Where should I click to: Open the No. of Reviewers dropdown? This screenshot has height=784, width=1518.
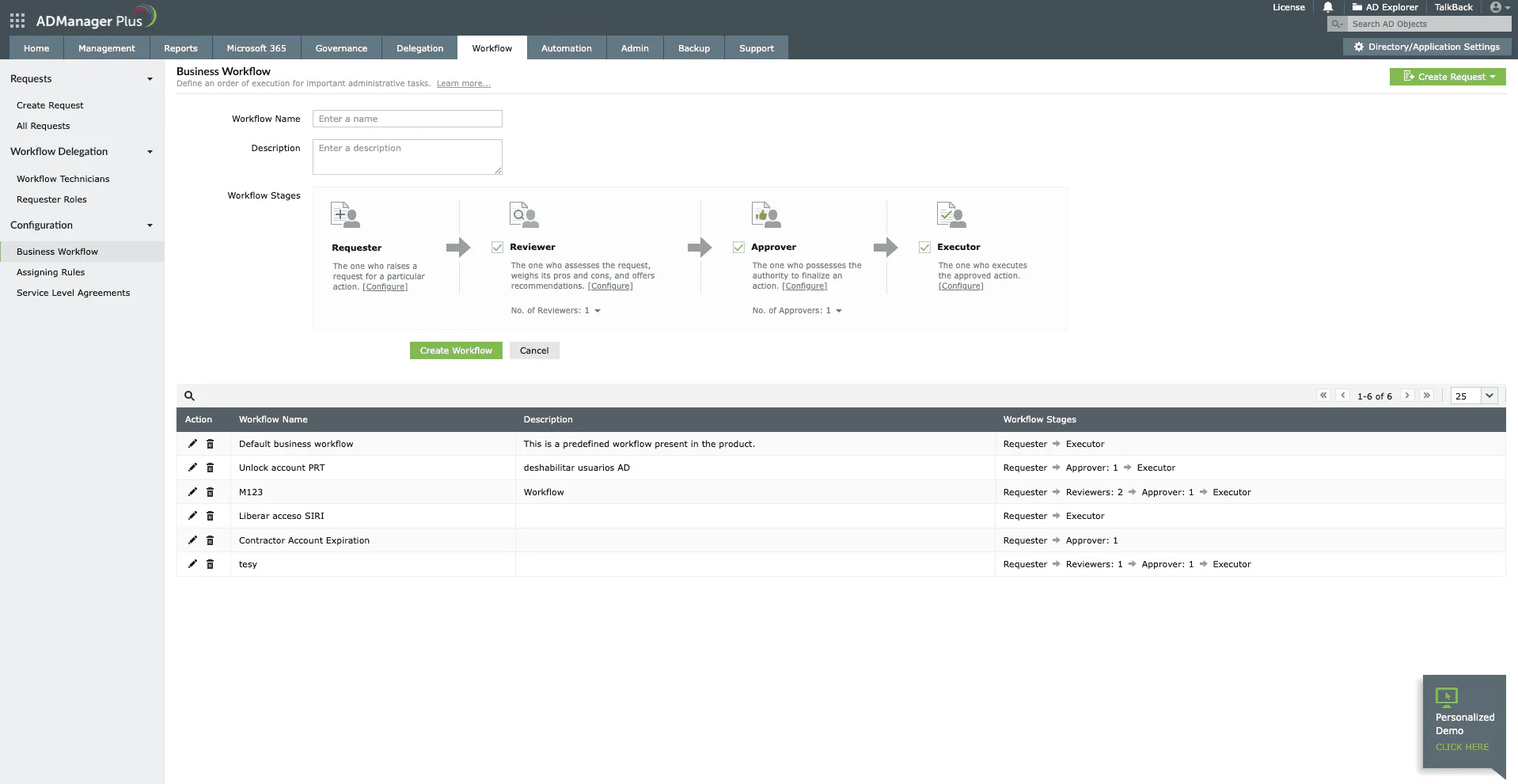click(597, 310)
